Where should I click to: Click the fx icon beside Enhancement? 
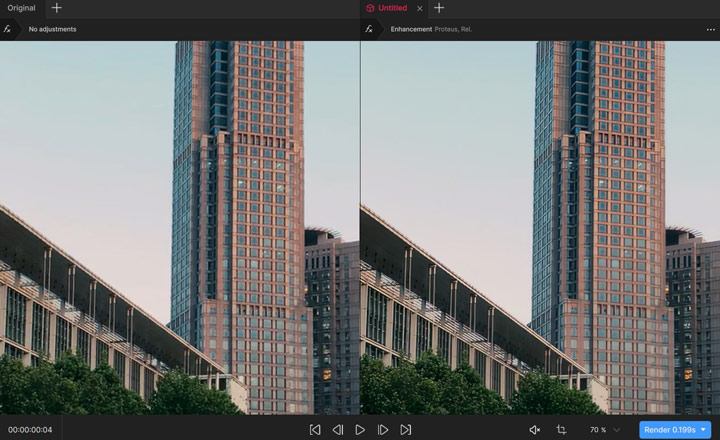tap(369, 29)
